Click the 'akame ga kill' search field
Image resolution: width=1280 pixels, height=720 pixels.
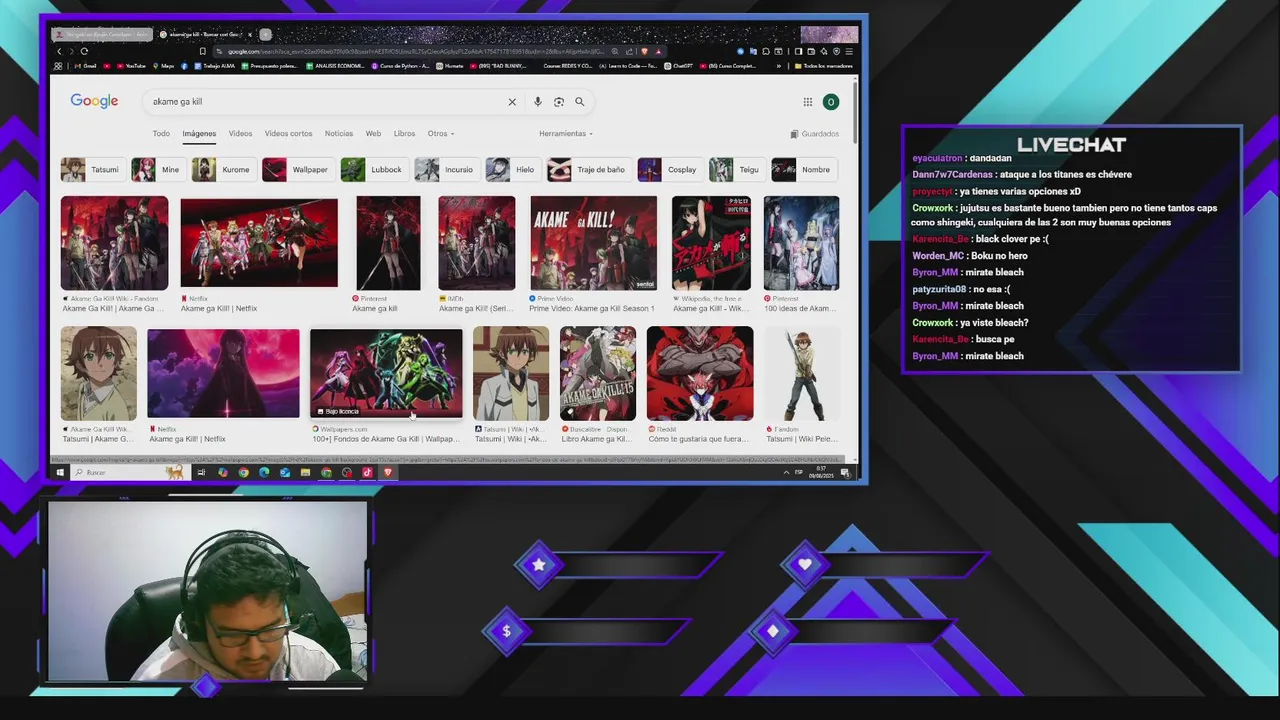pos(325,102)
